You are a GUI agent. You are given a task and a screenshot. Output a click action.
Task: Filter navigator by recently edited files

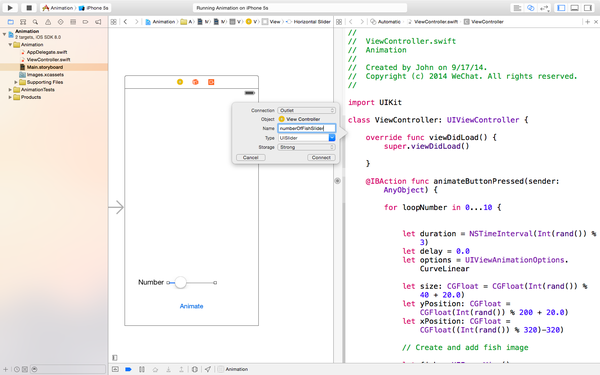[17, 369]
